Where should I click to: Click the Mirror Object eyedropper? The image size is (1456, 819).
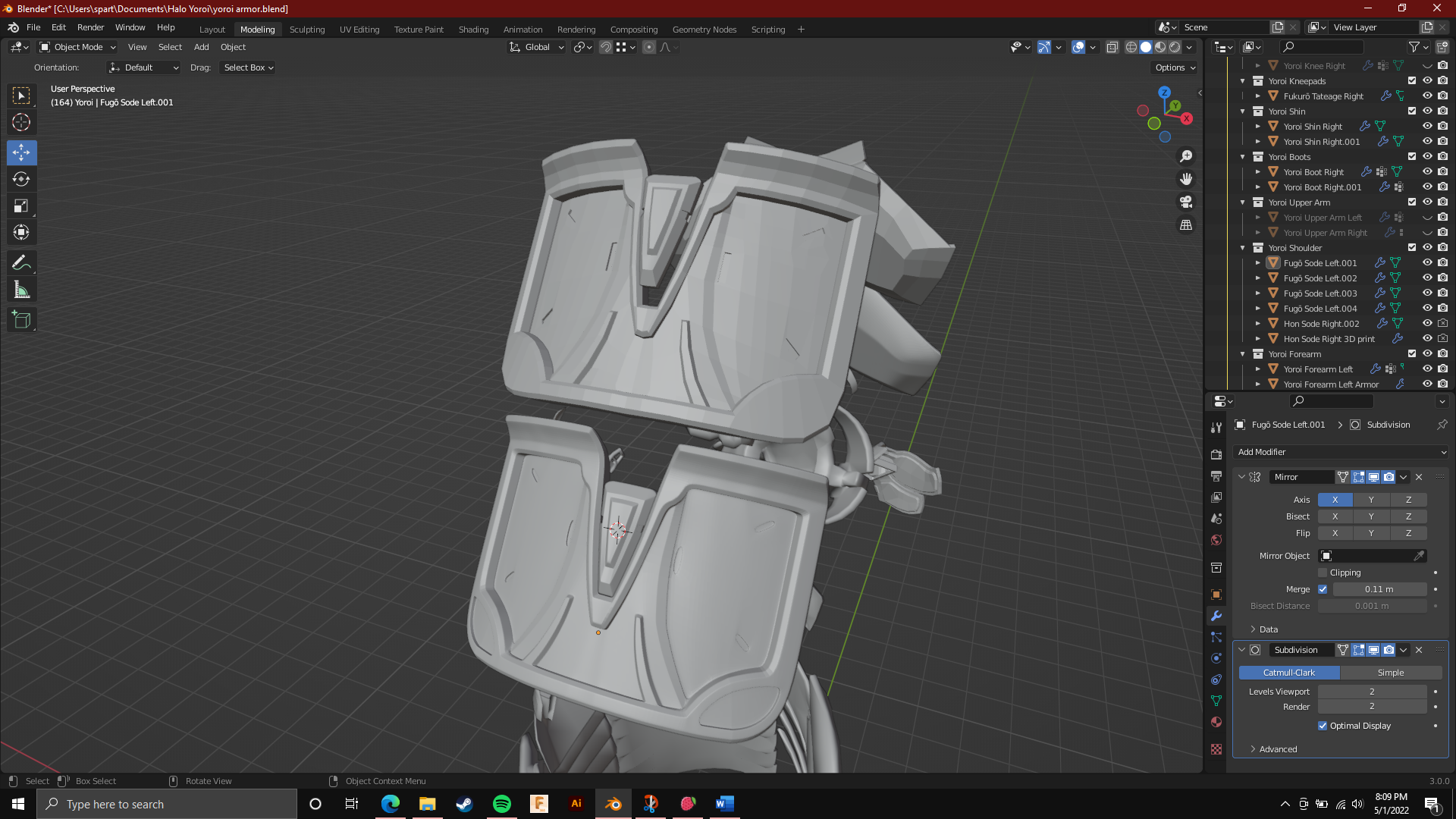pos(1419,556)
